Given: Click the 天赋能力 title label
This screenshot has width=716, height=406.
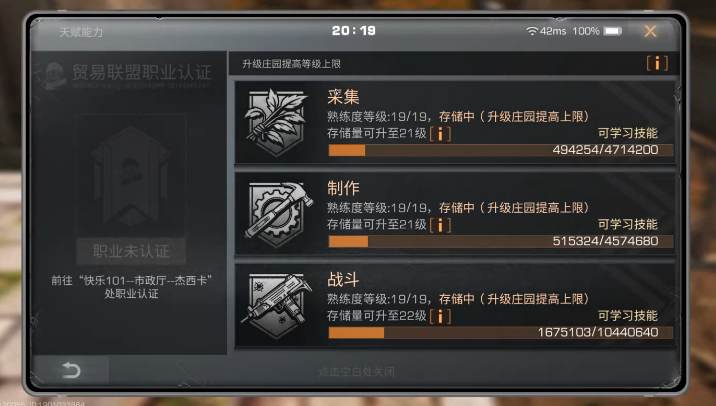Looking at the screenshot, I should 81,32.
